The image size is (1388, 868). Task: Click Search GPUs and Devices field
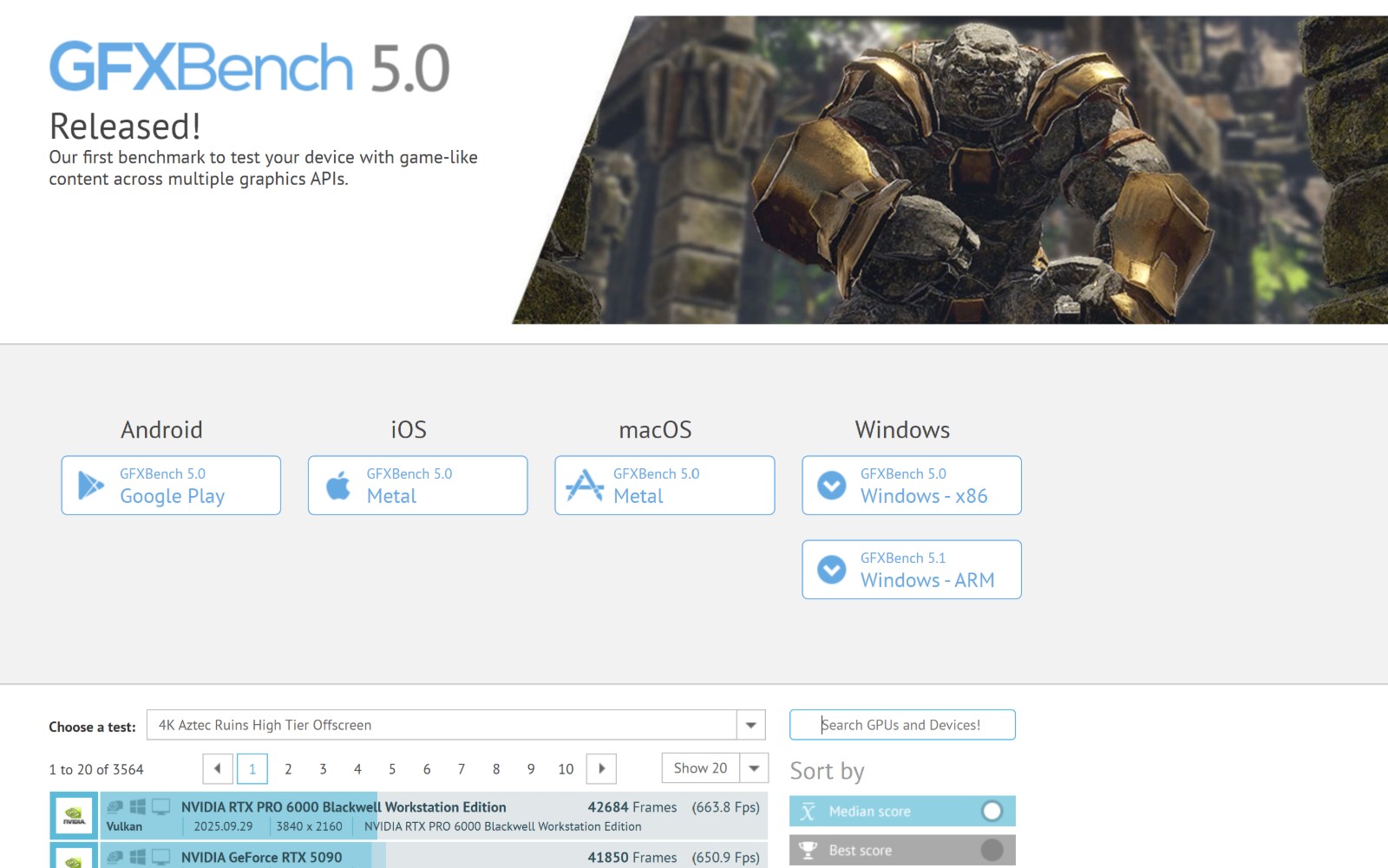tap(902, 725)
